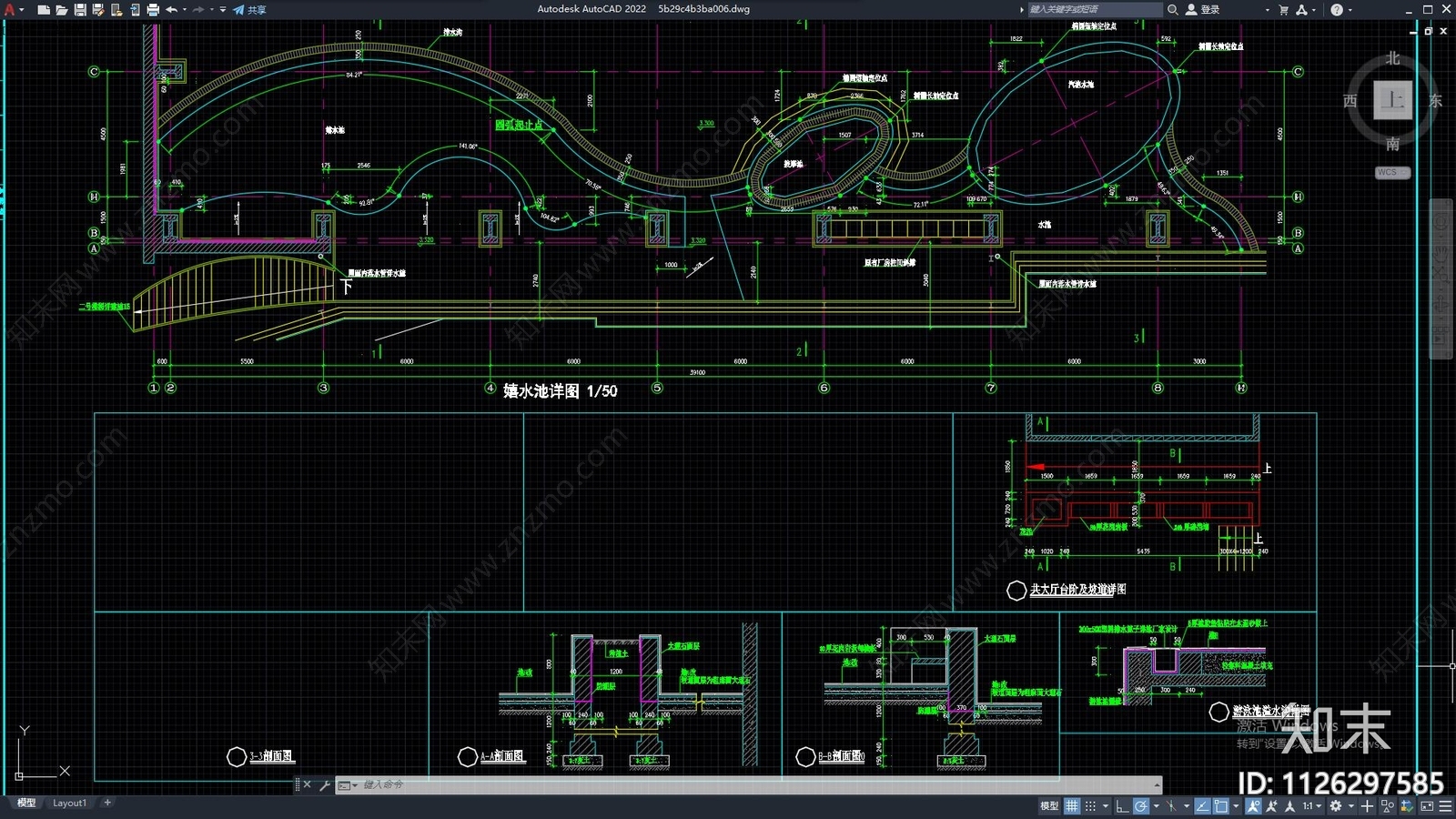Viewport: 1456px width, 819px height.
Task: Switch to the 模型 model tab
Action: point(26,803)
